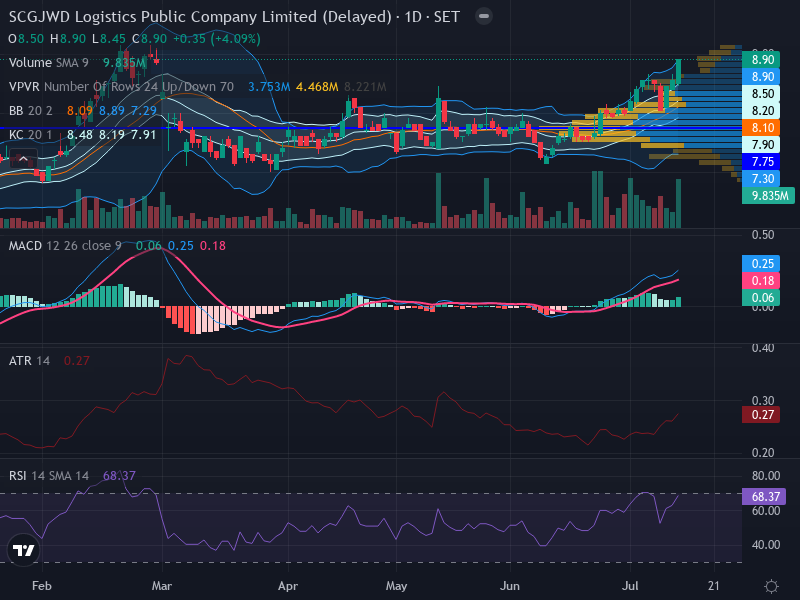Click the white 7.90 price axis label
The height and width of the screenshot is (600, 800).
coord(761,144)
